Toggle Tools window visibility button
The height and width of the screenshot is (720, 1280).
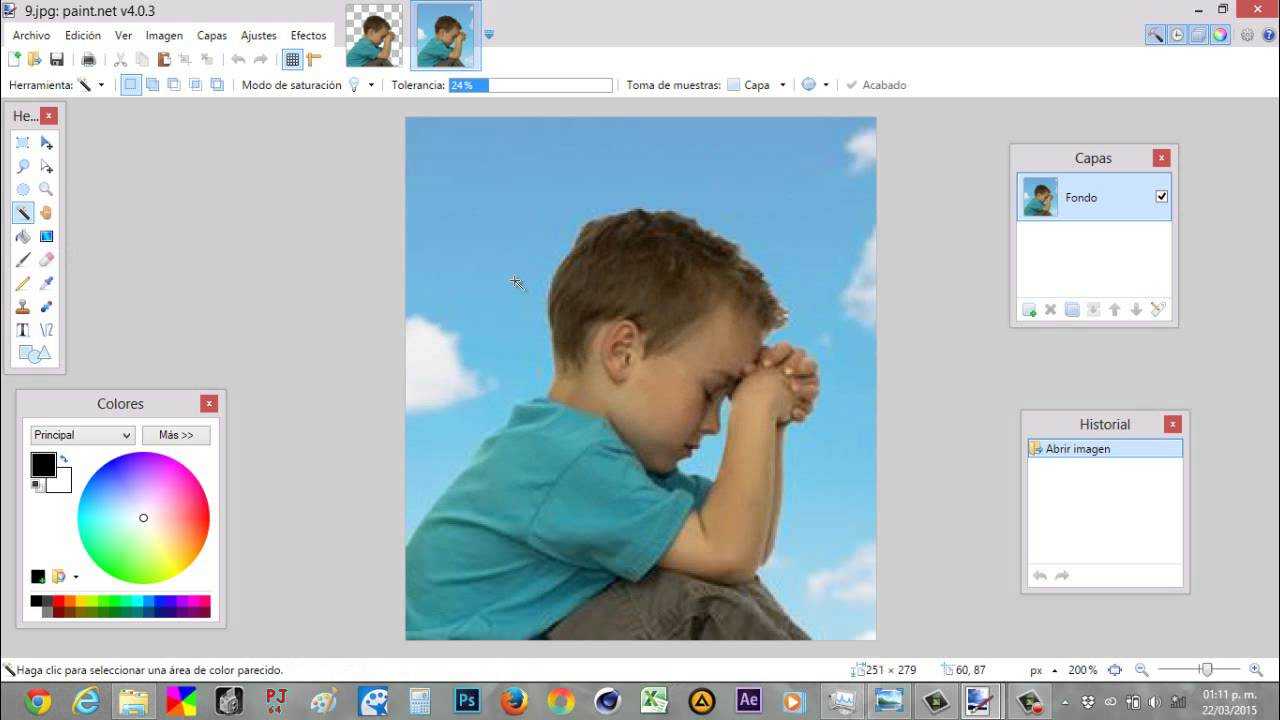tap(1155, 35)
